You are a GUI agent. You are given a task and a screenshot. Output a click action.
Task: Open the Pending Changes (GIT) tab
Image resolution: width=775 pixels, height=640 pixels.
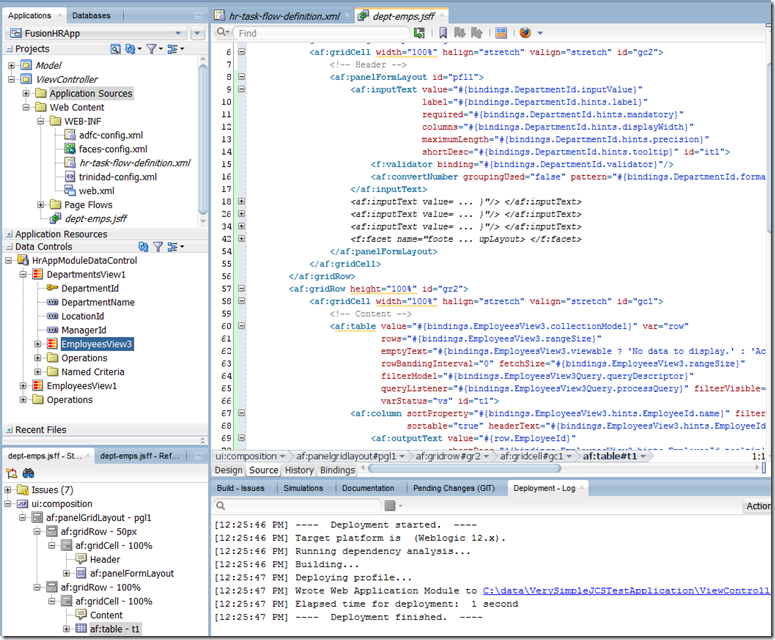tap(454, 488)
